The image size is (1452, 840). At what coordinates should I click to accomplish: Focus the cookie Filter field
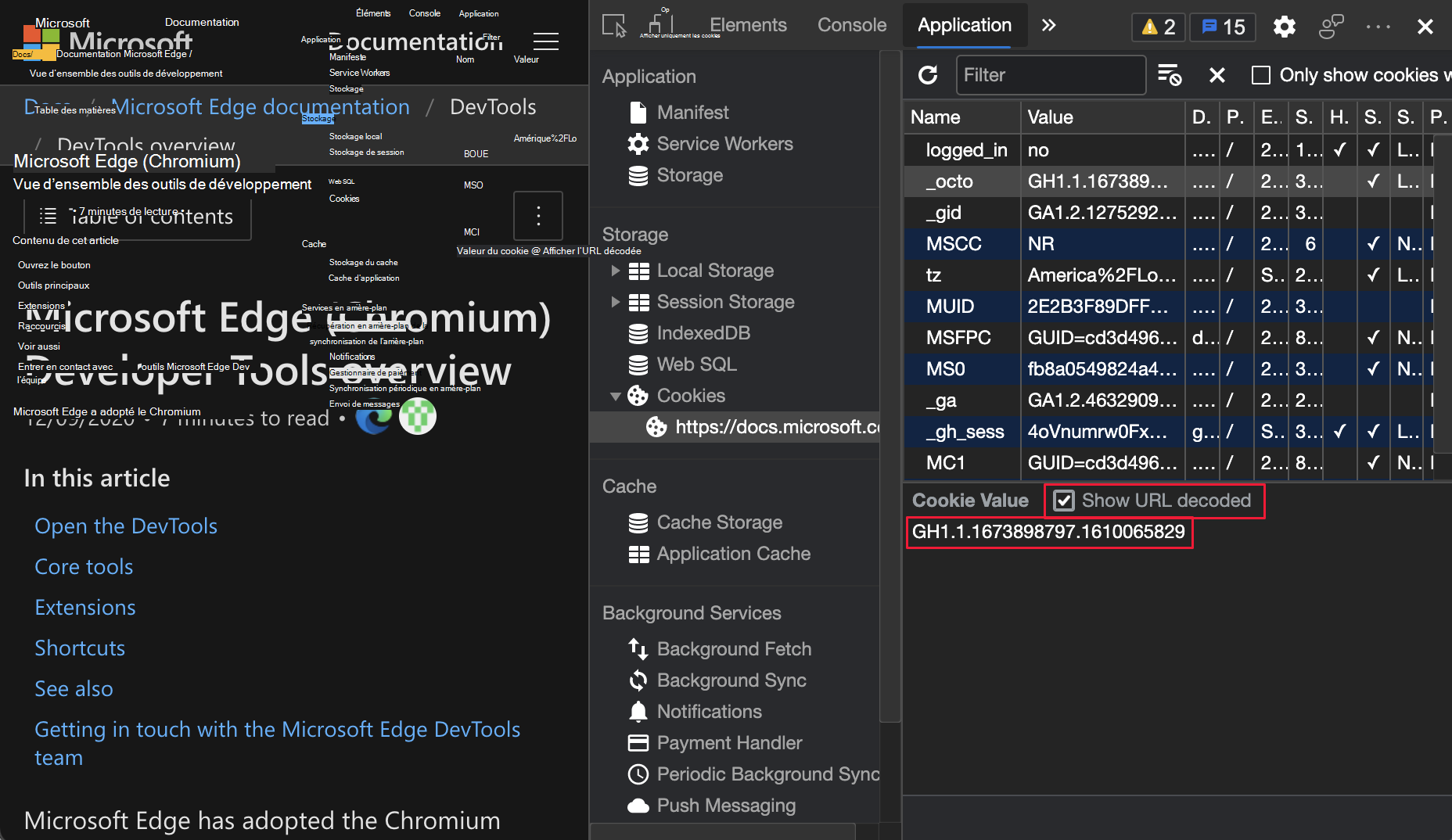click(x=1051, y=75)
